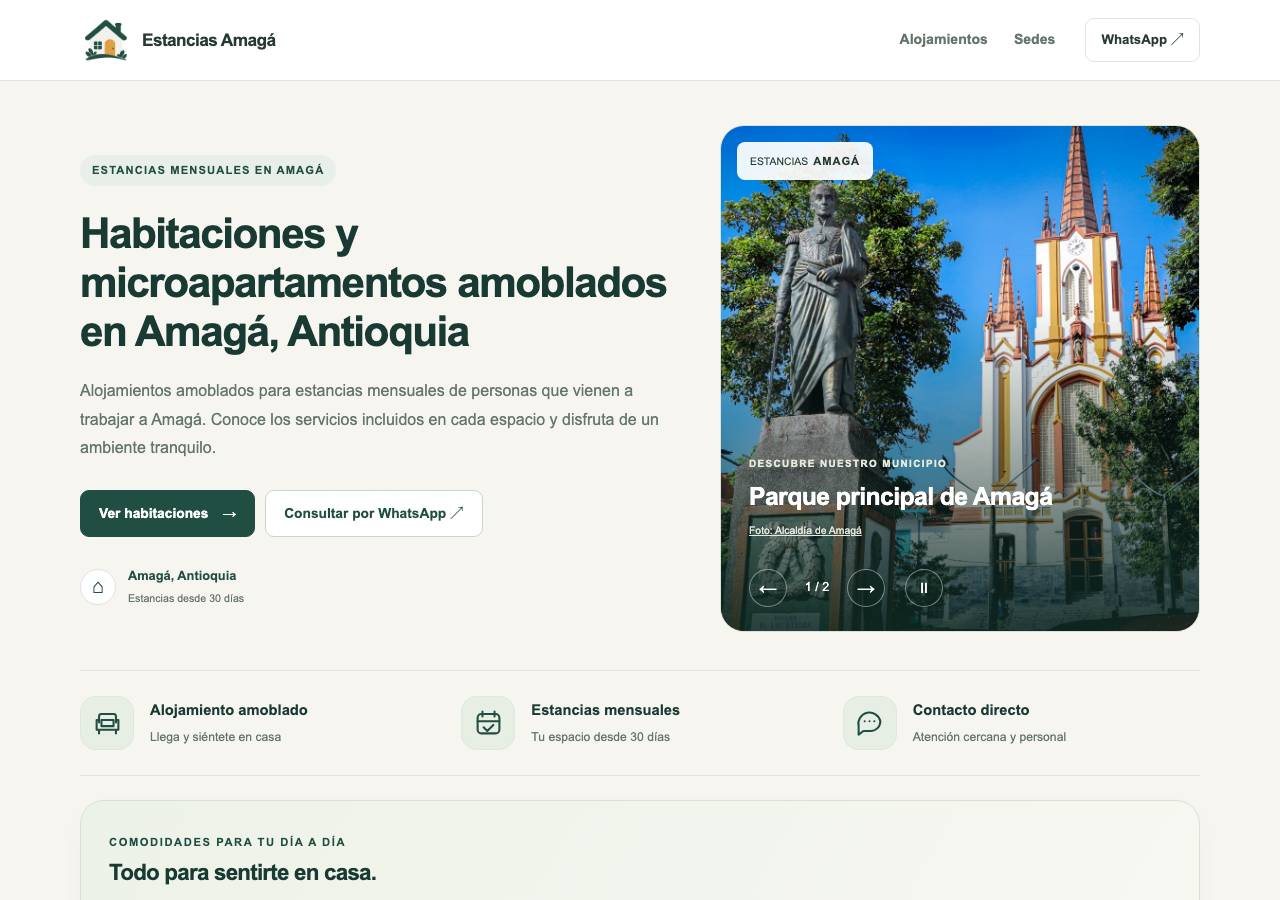This screenshot has height=900, width=1280.
Task: Click the home icon beside Amagá, Antioquia
Action: point(98,587)
